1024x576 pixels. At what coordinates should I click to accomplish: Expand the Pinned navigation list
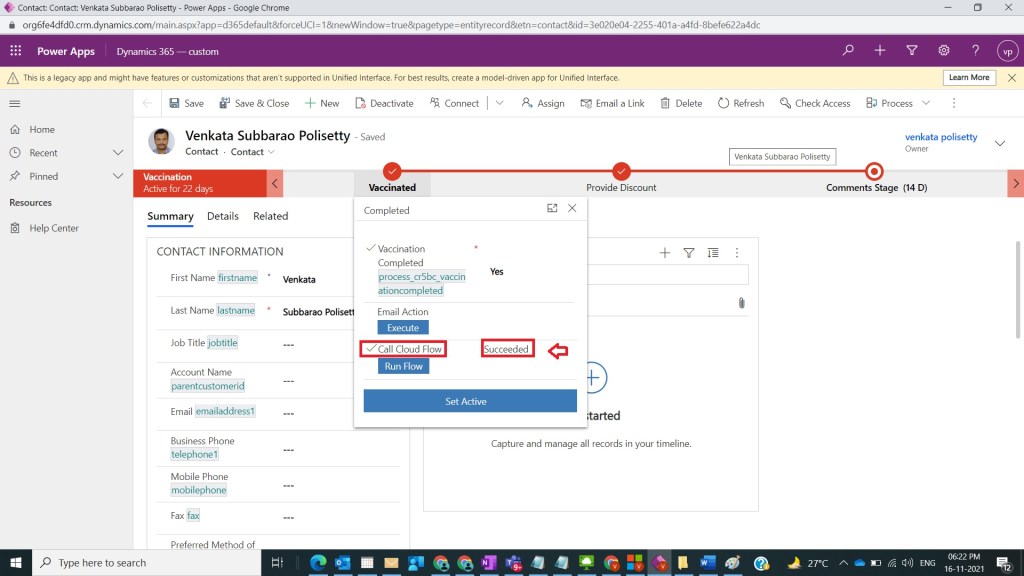click(118, 176)
